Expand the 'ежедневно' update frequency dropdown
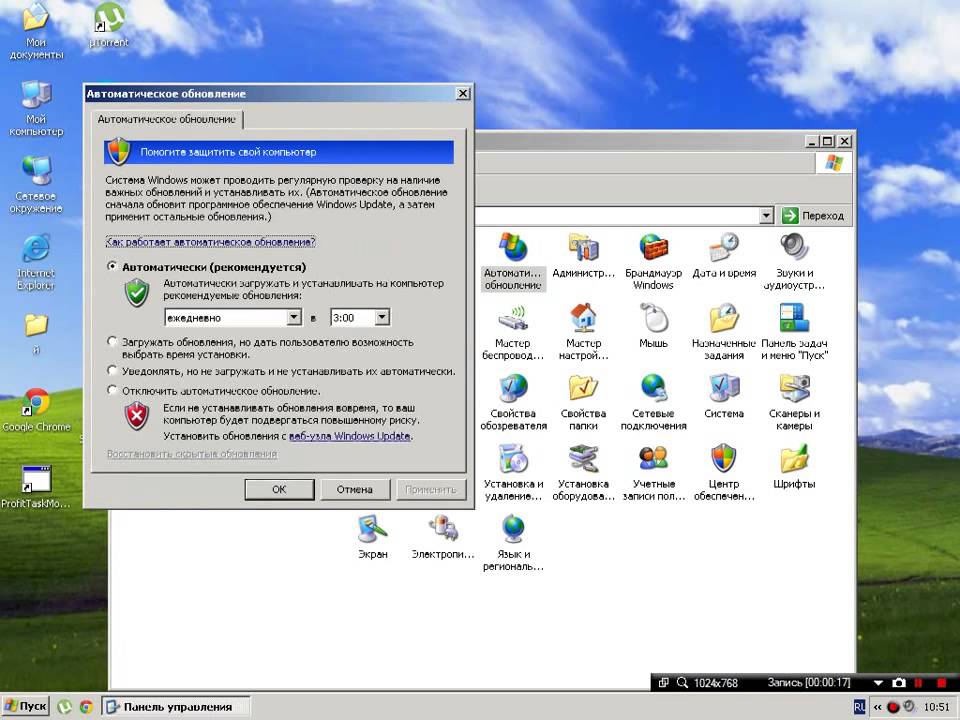The image size is (960, 720). [294, 317]
